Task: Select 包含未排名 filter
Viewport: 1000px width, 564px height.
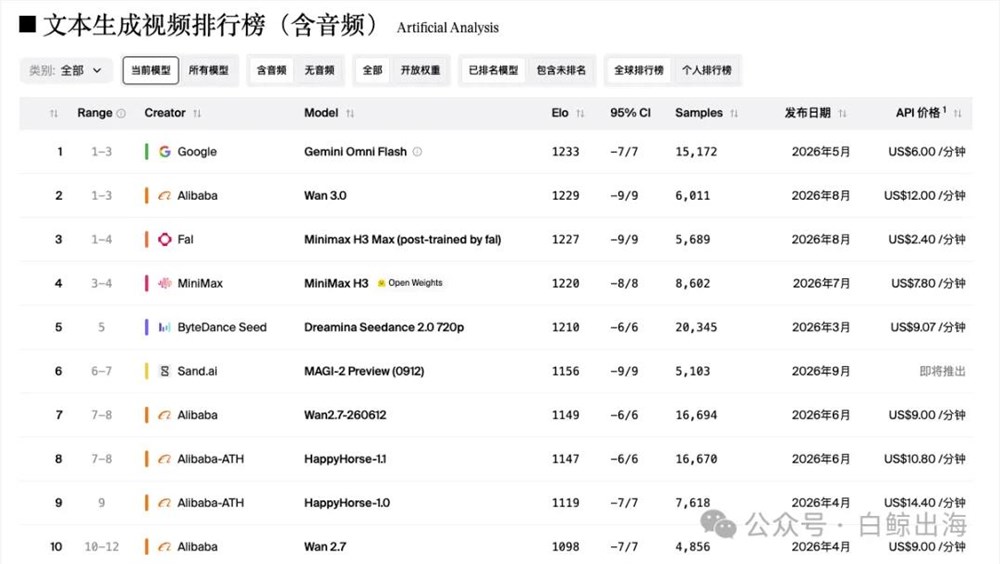Action: 561,70
